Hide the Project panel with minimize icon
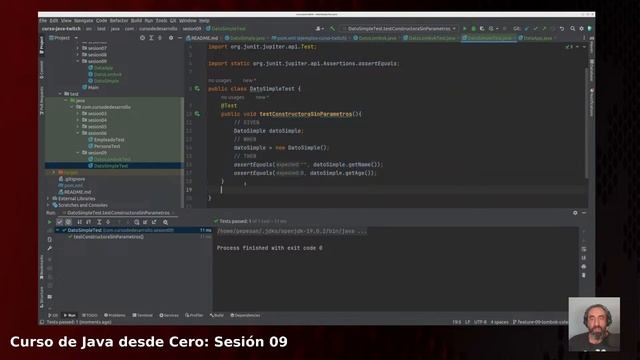Viewport: 640px width, 360px height. click(180, 38)
